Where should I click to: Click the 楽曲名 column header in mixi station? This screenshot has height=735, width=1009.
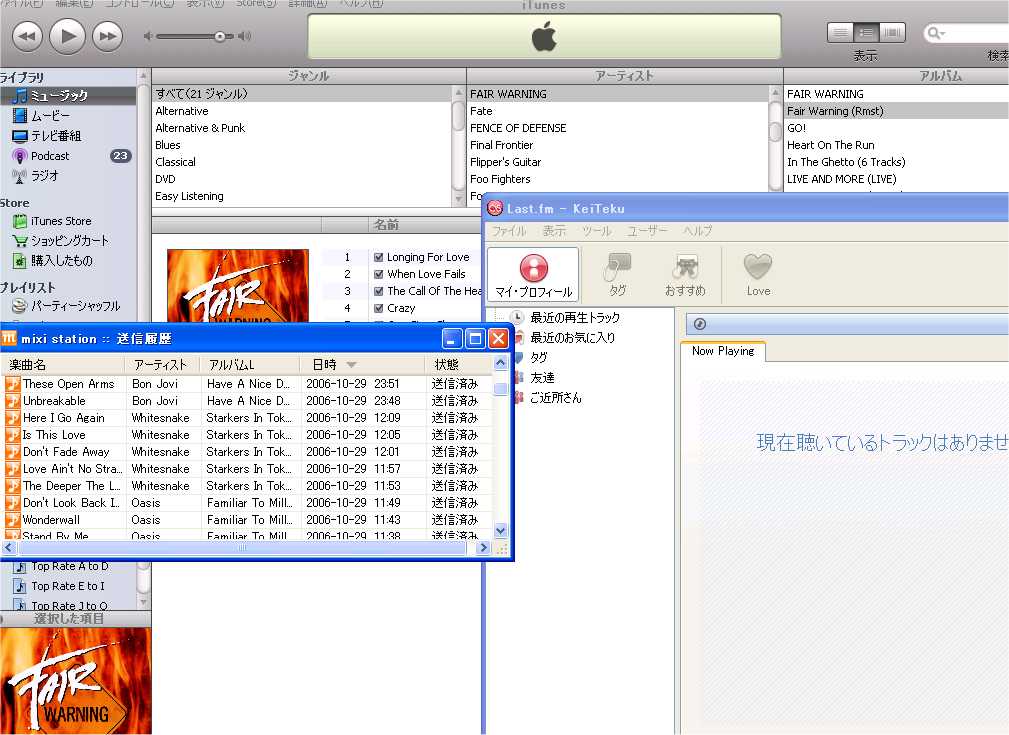point(63,365)
